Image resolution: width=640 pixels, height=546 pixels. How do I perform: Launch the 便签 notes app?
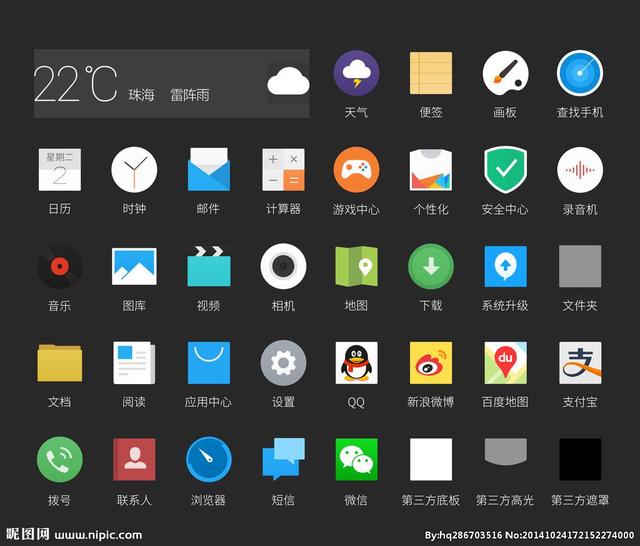pyautogui.click(x=431, y=73)
